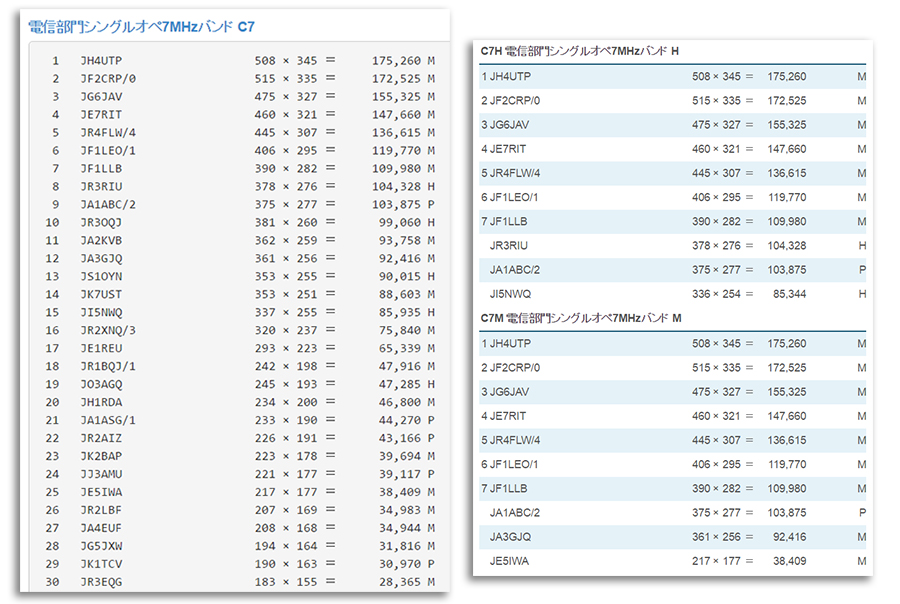900x604 pixels.
Task: Select callsign JR3OQJ in rank 10 row
Action: point(101,222)
